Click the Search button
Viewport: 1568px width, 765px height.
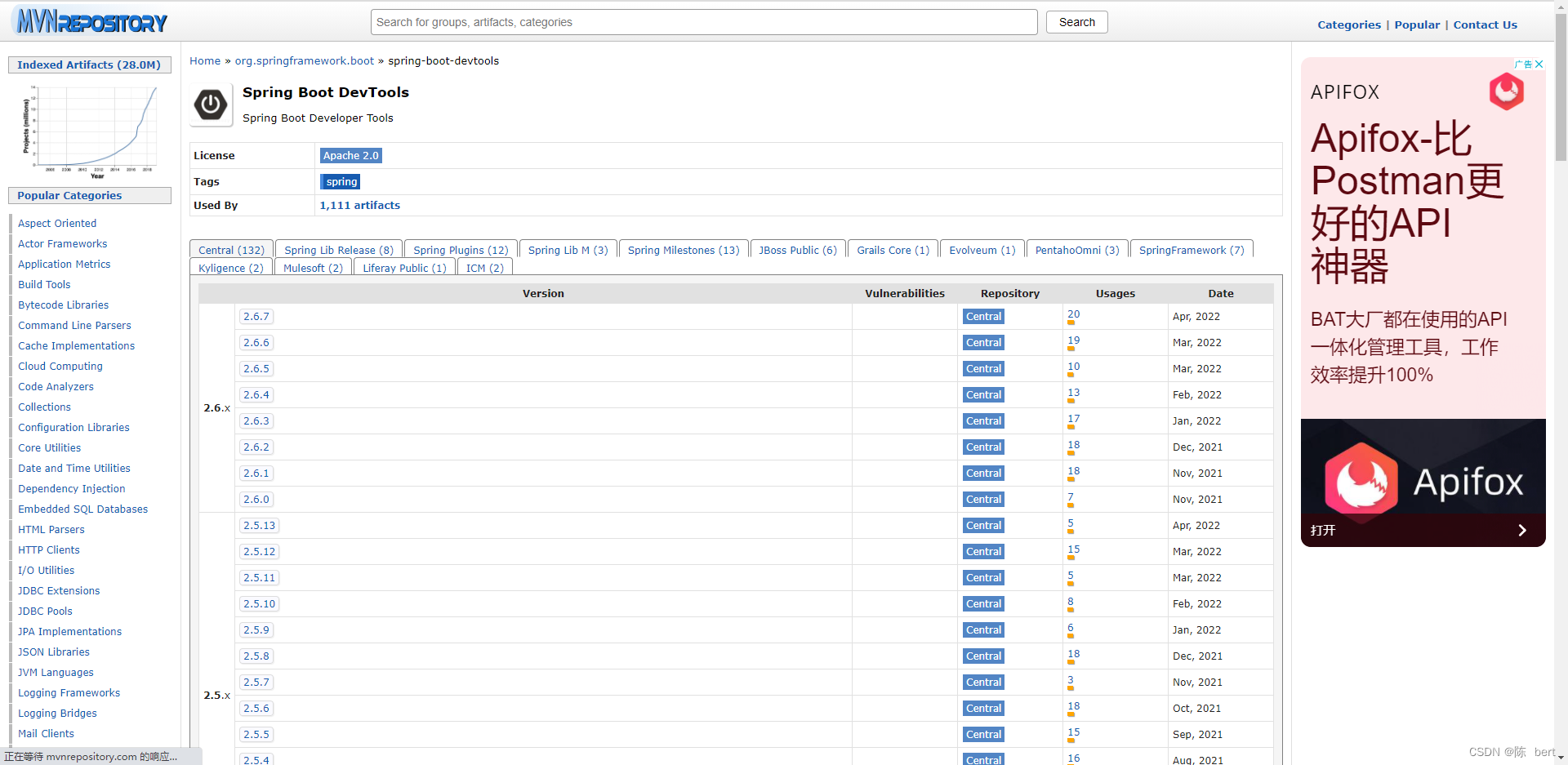[x=1076, y=22]
